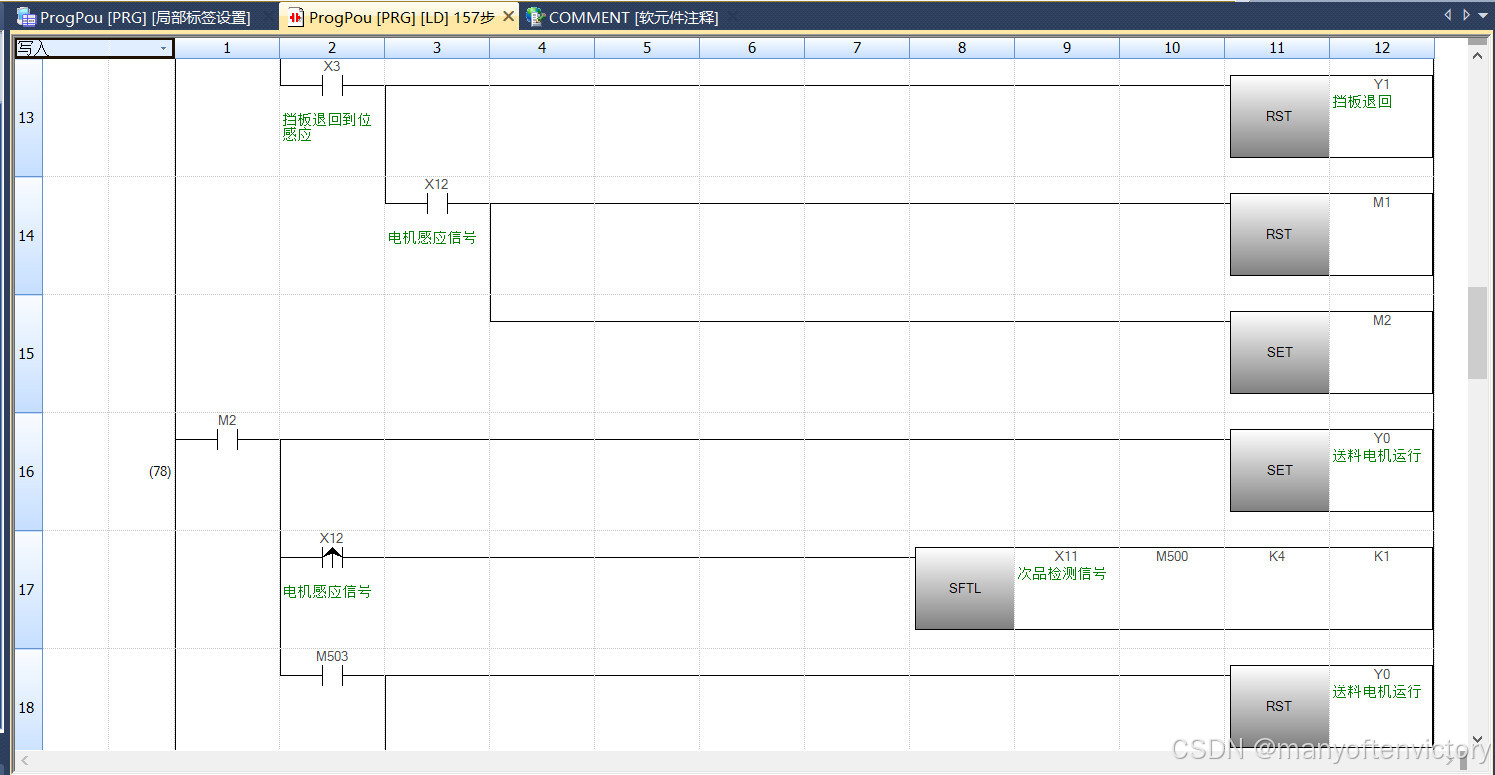Viewport: 1495px width, 775px height.
Task: Select the SET block in row 16
Action: point(1279,470)
